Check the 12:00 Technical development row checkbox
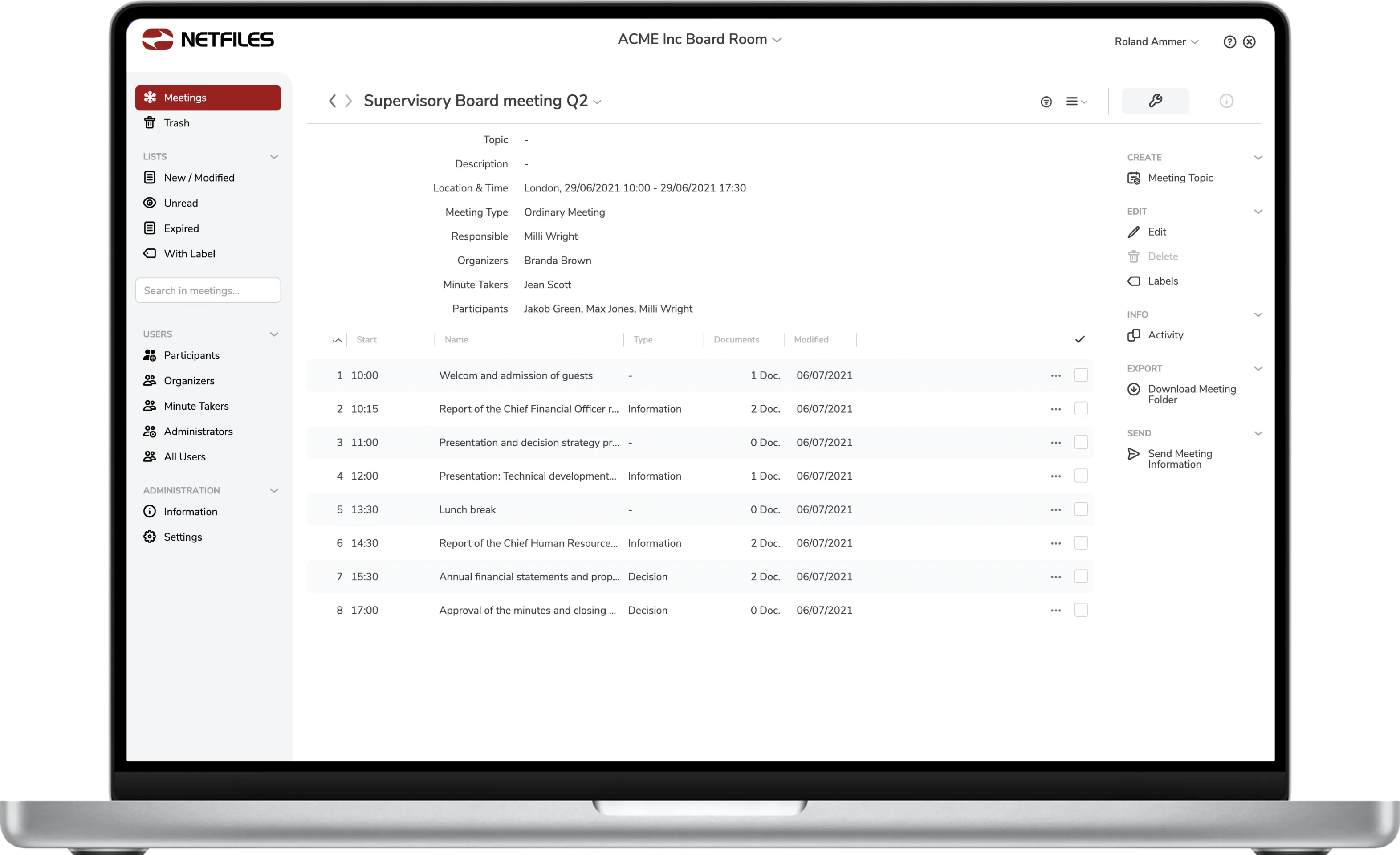1400x855 pixels. click(1081, 476)
